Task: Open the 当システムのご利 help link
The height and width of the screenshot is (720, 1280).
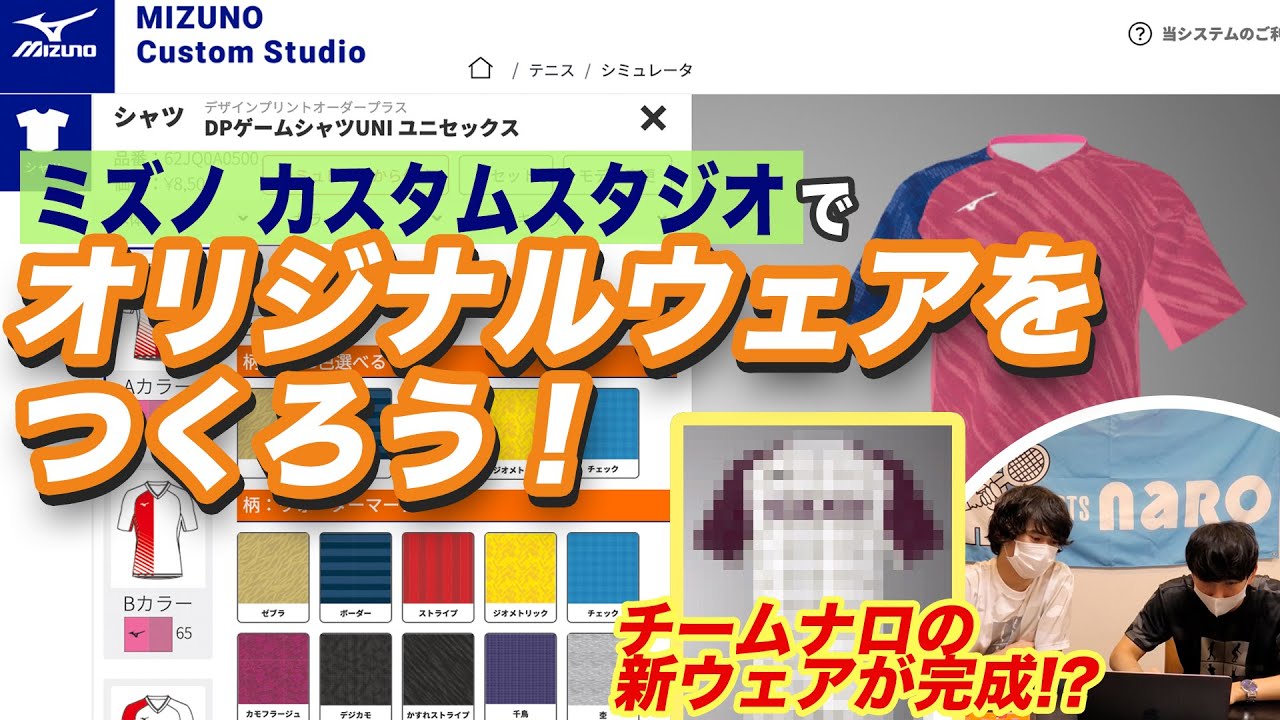Action: pyautogui.click(x=1220, y=35)
